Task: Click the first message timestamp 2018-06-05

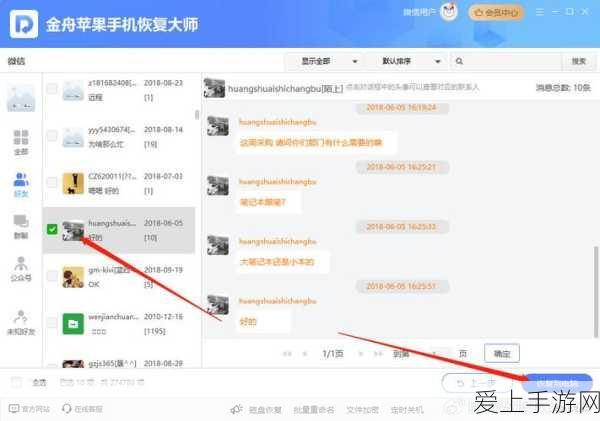Action: point(401,108)
